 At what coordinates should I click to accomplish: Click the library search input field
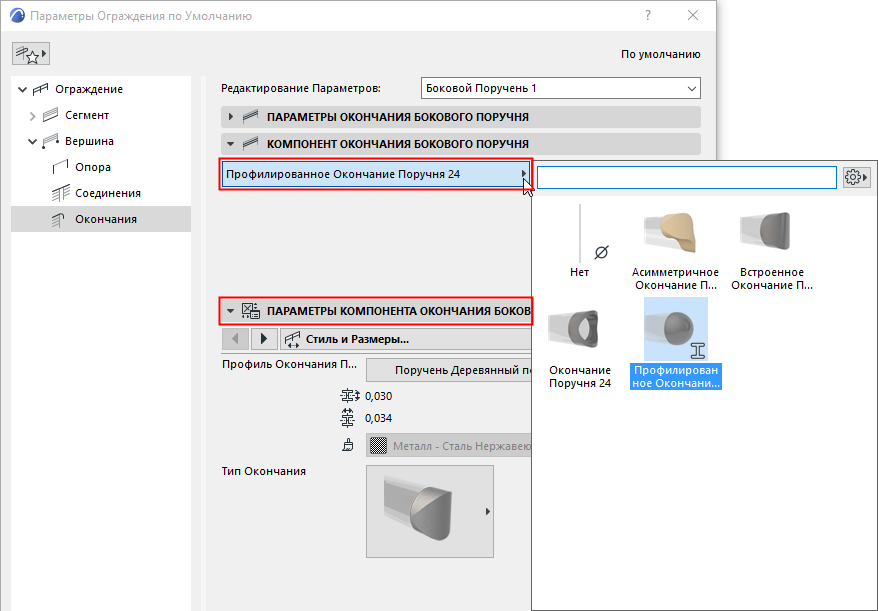(686, 178)
